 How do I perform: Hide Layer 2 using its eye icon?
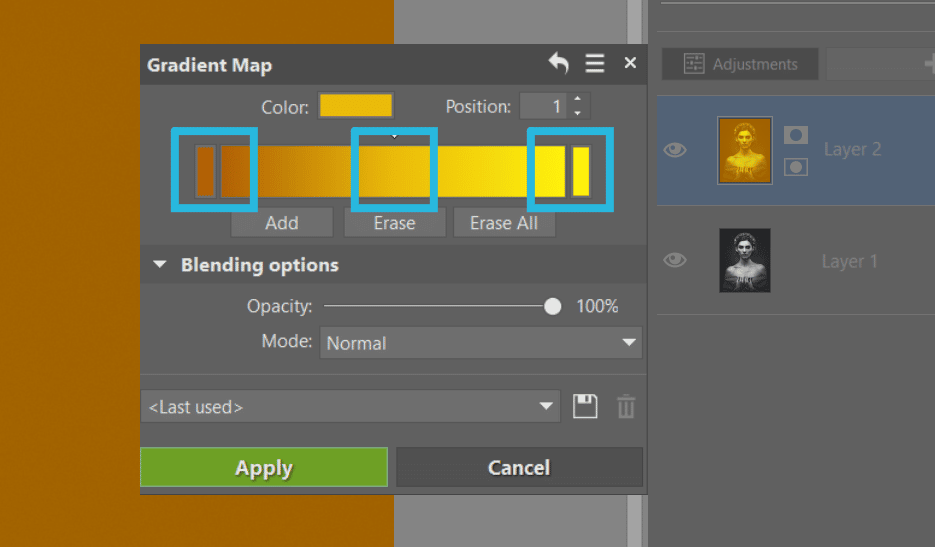click(x=676, y=150)
